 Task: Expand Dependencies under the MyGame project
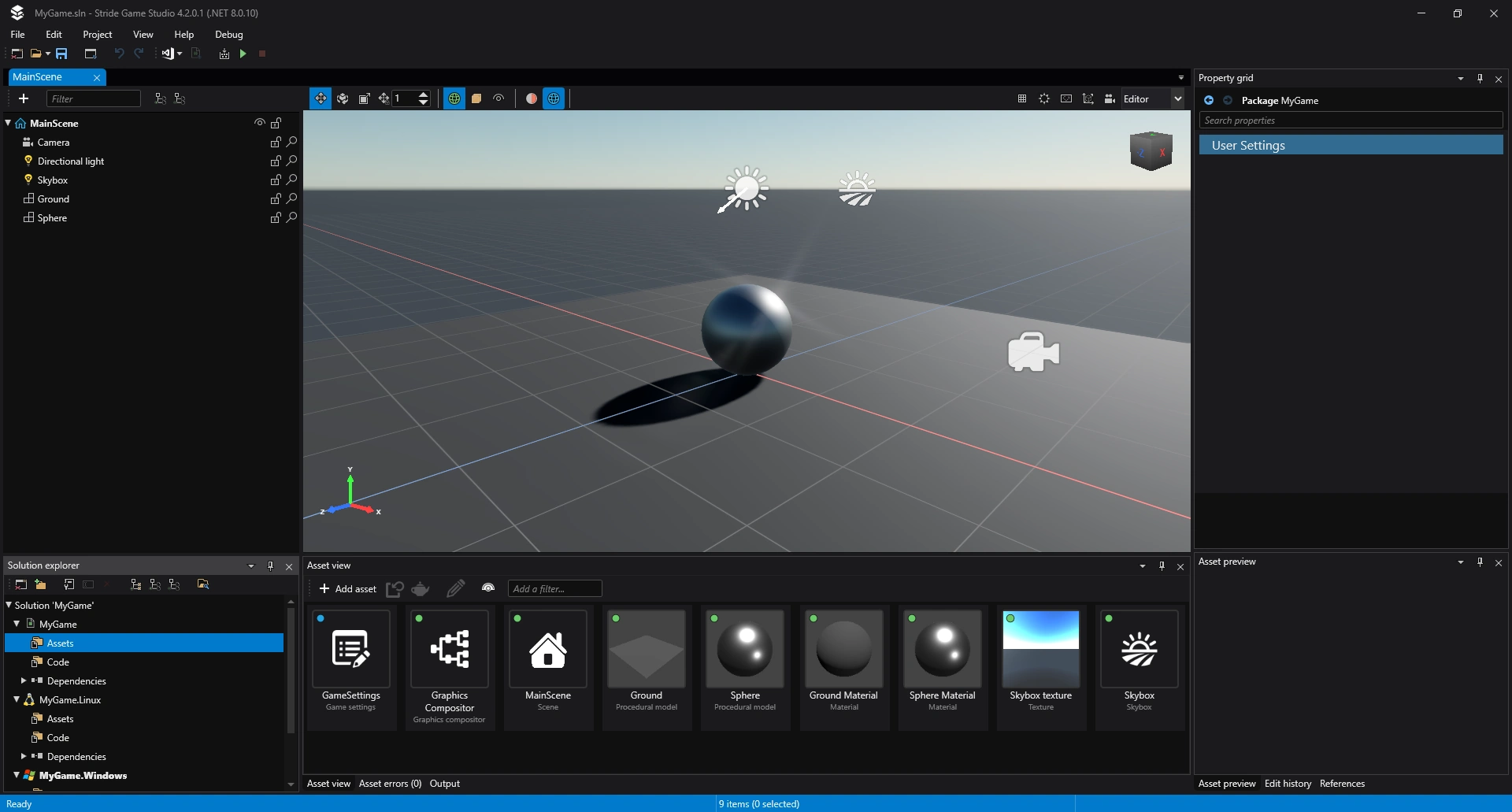(x=24, y=680)
